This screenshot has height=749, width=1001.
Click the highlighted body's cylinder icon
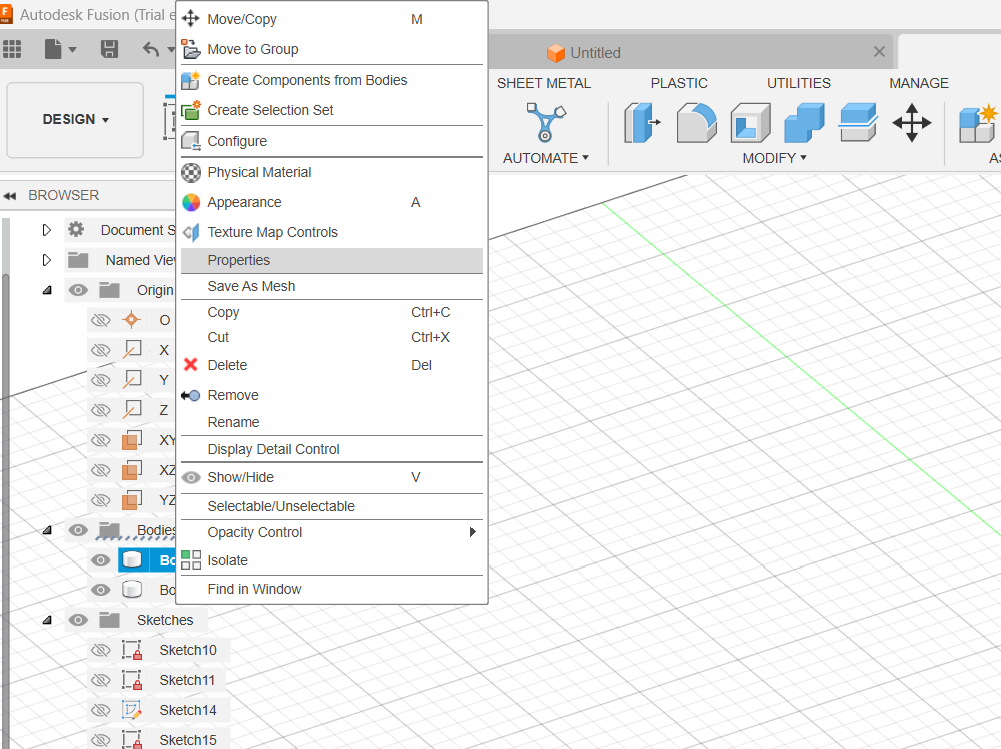tap(132, 560)
